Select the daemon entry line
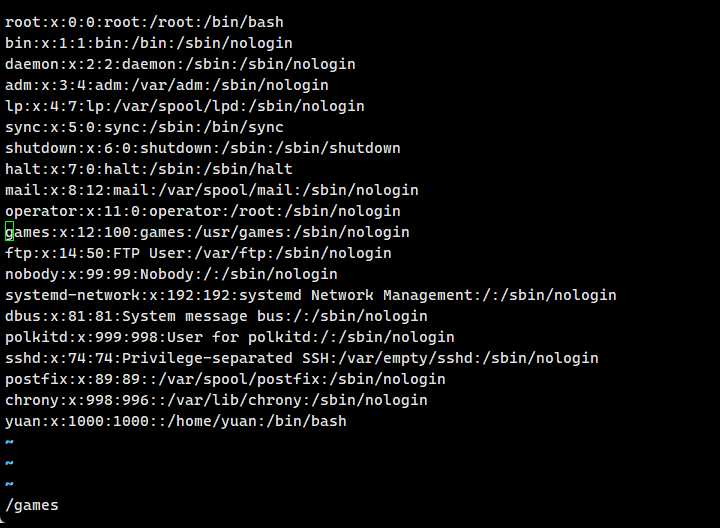Image resolution: width=720 pixels, height=528 pixels. pyautogui.click(x=180, y=64)
